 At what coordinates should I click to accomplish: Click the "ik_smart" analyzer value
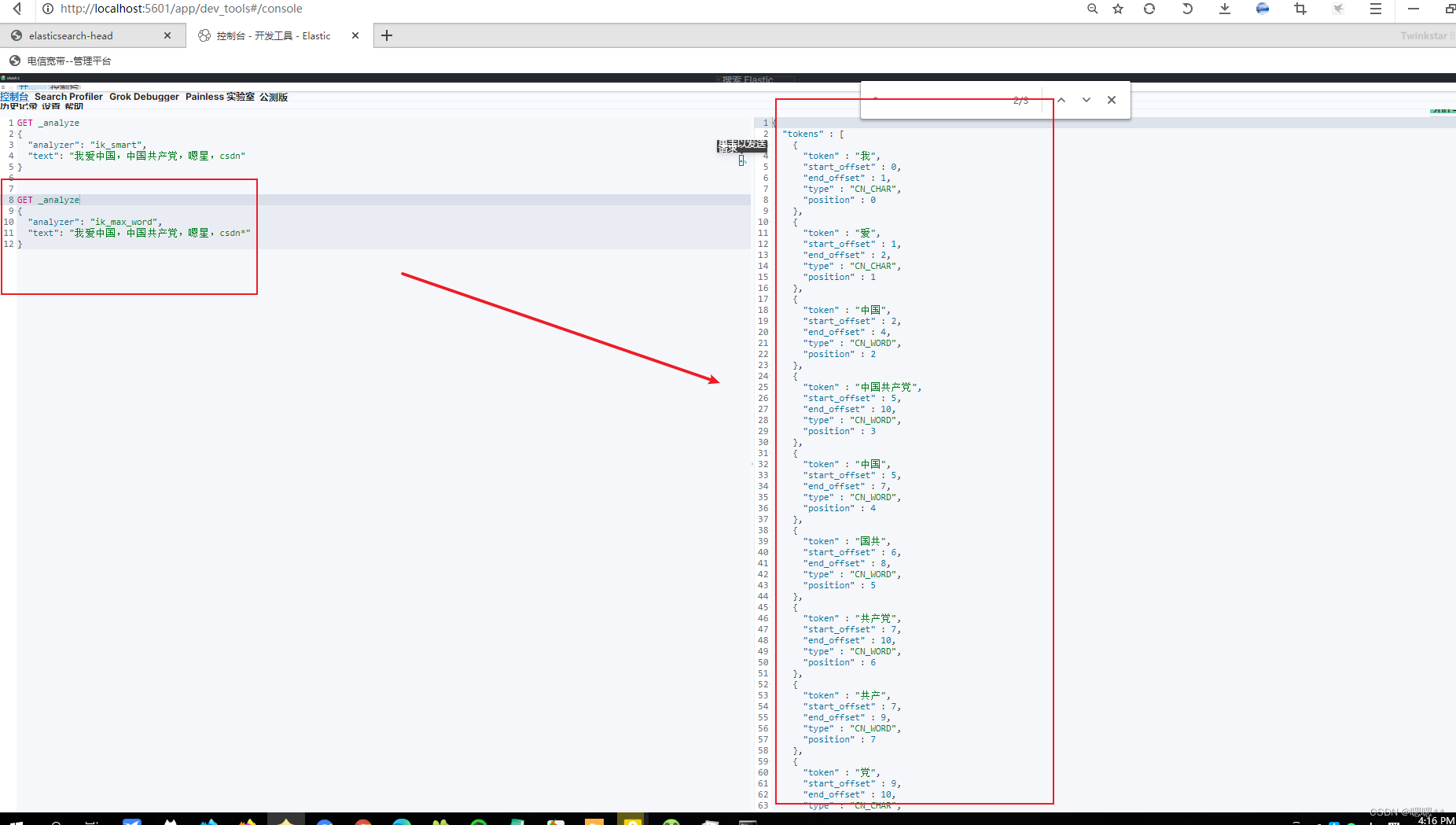[x=116, y=145]
